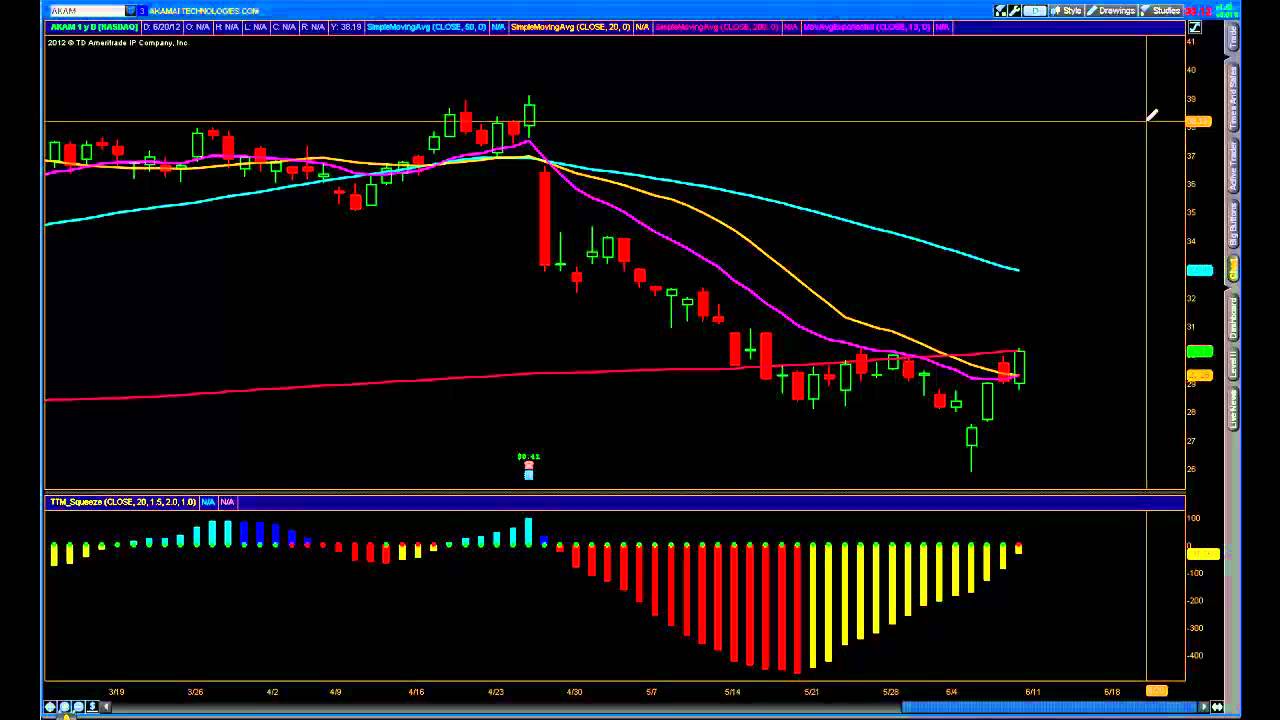
Task: Select the Chart side tab
Action: 1233,268
